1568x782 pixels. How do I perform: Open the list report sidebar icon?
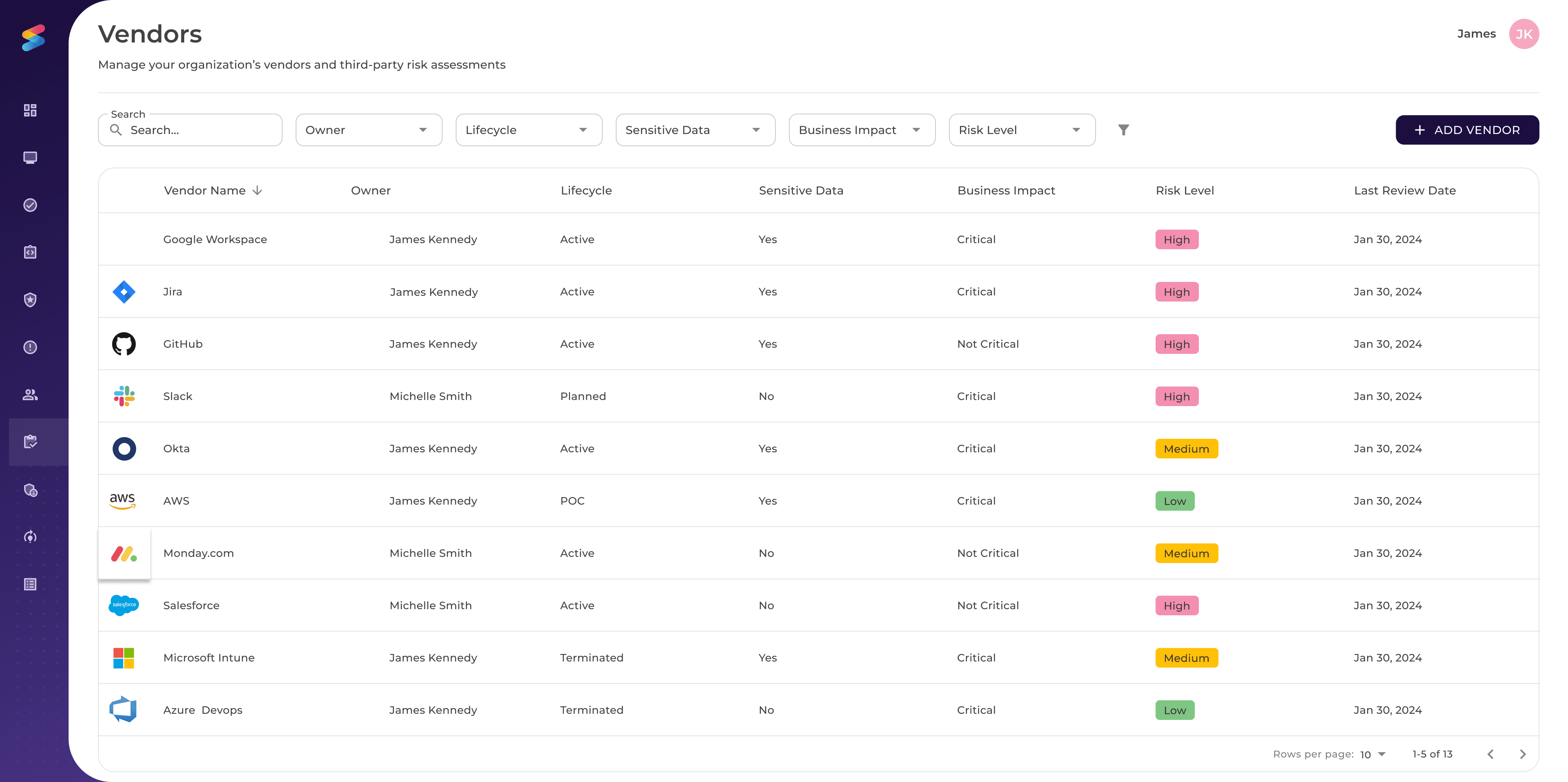[30, 584]
